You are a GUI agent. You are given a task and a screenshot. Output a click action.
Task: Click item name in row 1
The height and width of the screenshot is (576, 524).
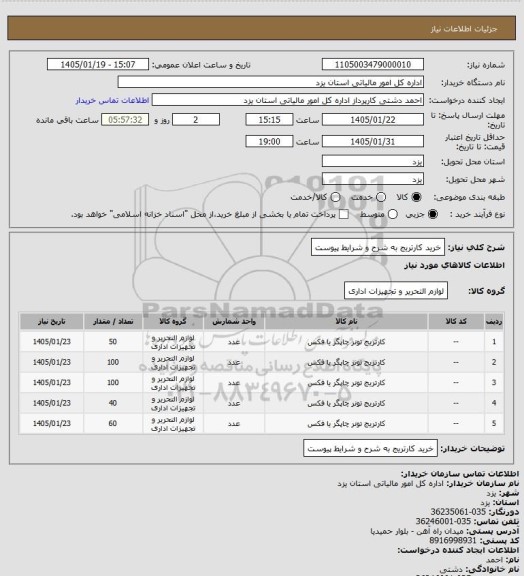coord(346,342)
